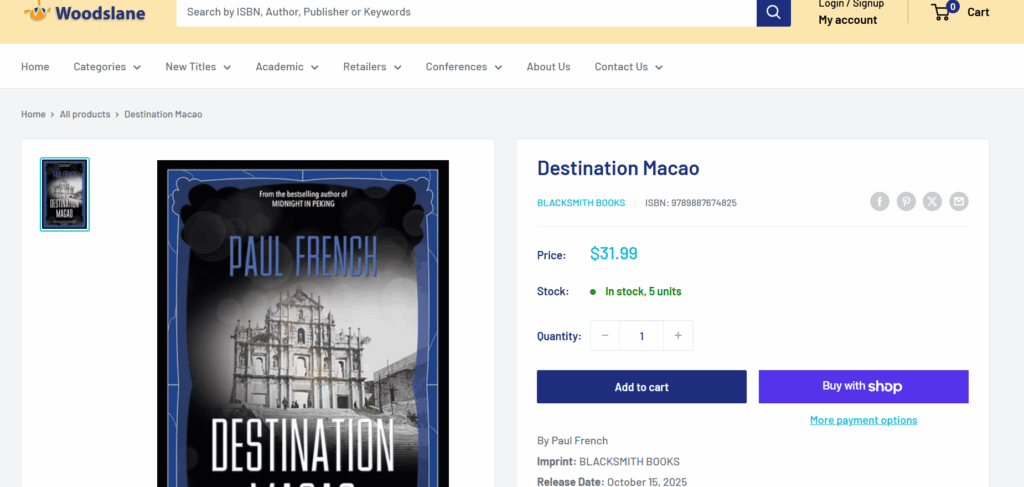Click Buy with Shop button
Image resolution: width=1024 pixels, height=487 pixels.
(863, 387)
